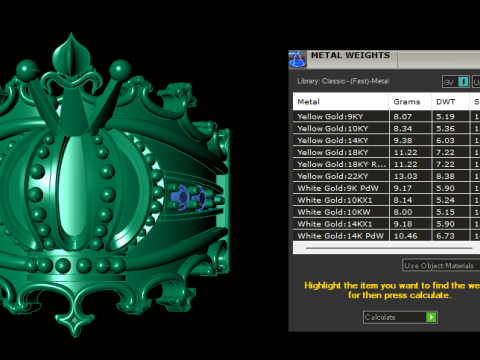
Task: Select the Yellow Gold:18KY R... row
Action: 386,164
